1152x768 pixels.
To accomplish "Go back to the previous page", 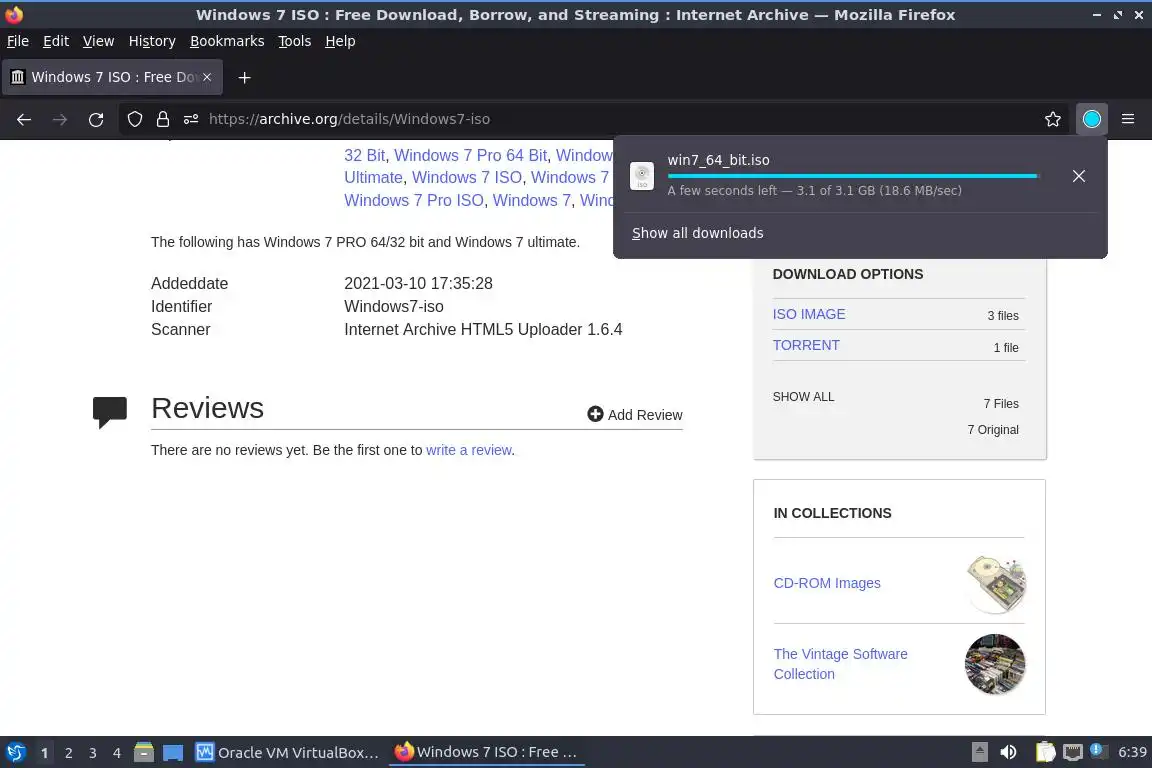I will coord(24,119).
